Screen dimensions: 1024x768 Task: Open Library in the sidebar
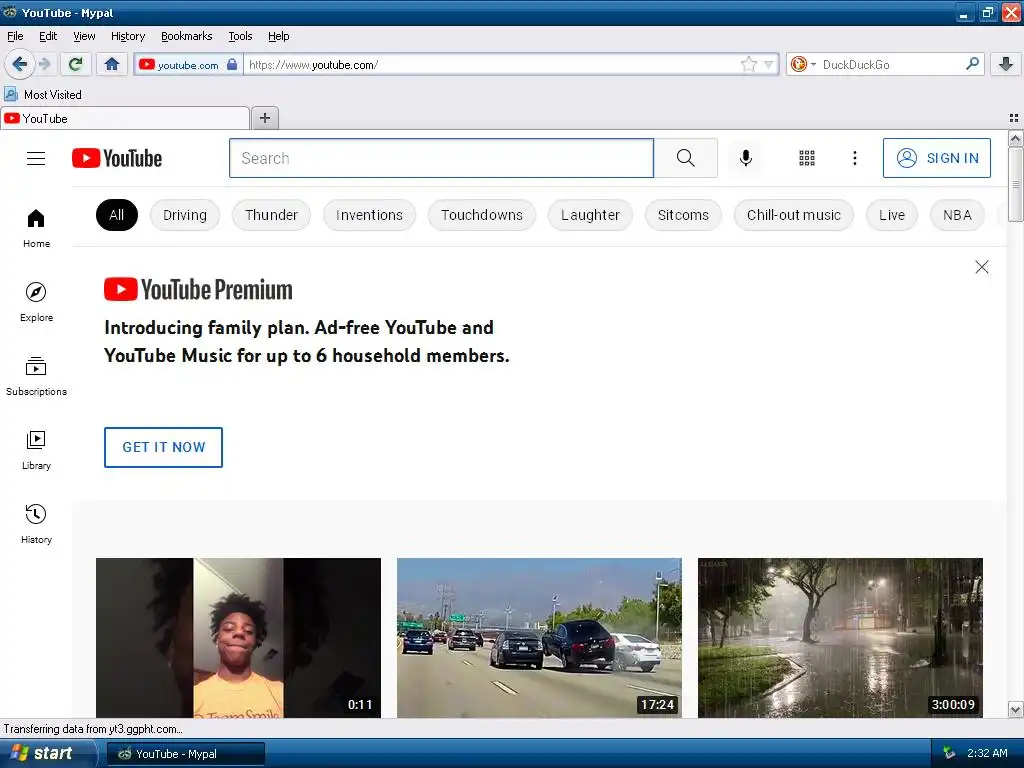(36, 450)
